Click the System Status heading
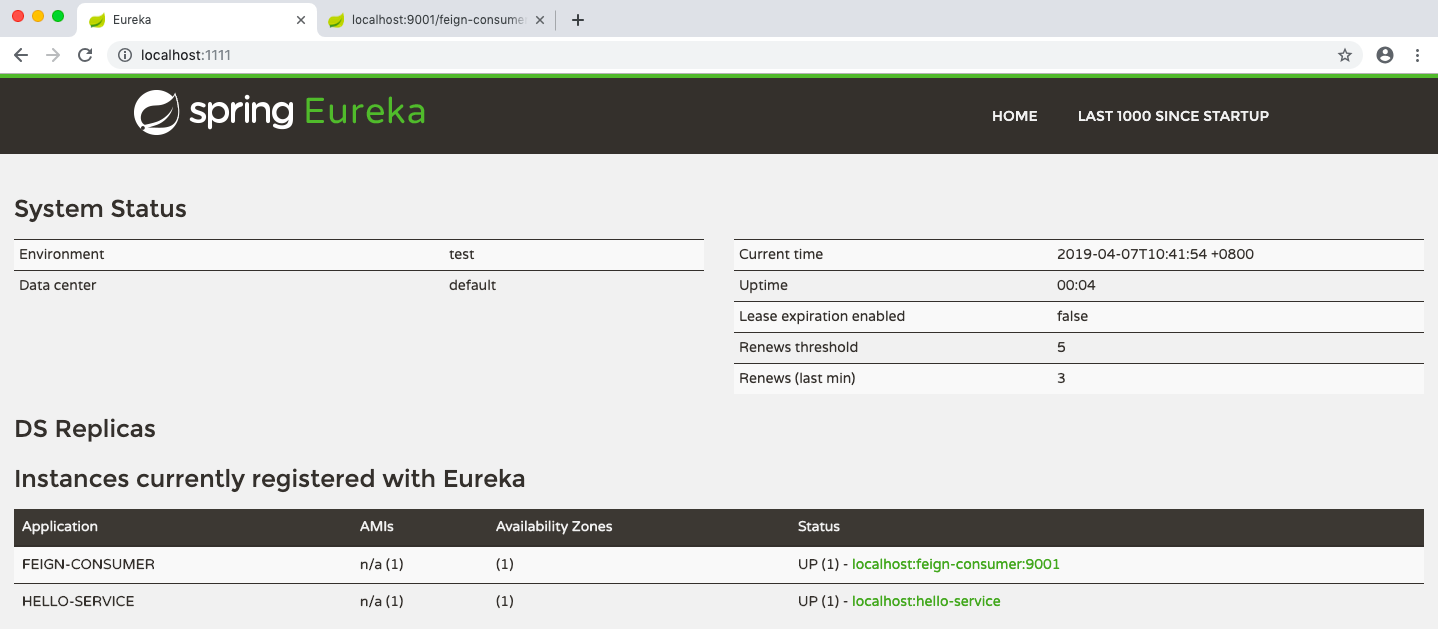The width and height of the screenshot is (1438, 629). (x=100, y=209)
